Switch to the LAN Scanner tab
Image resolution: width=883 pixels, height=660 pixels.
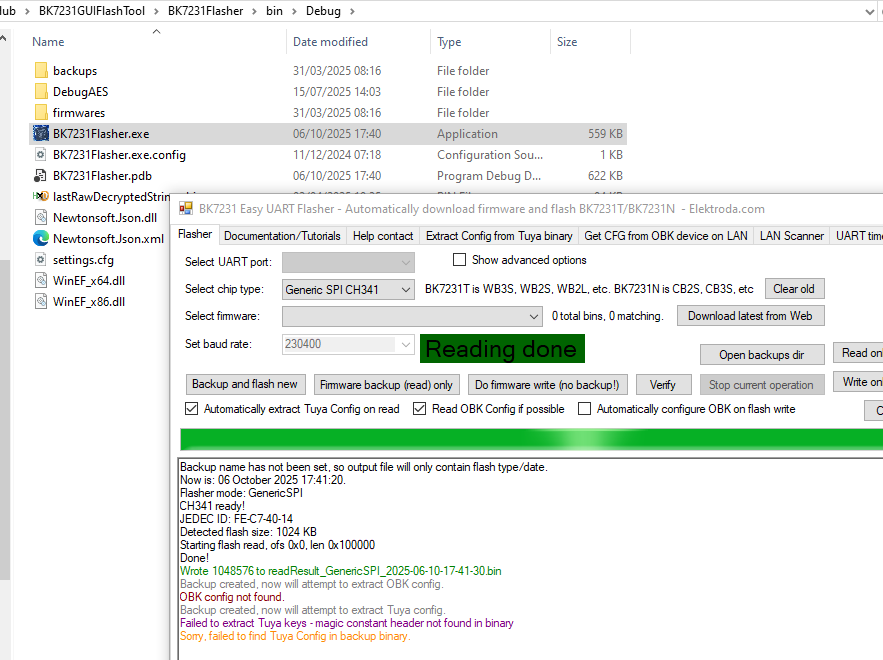(x=791, y=236)
